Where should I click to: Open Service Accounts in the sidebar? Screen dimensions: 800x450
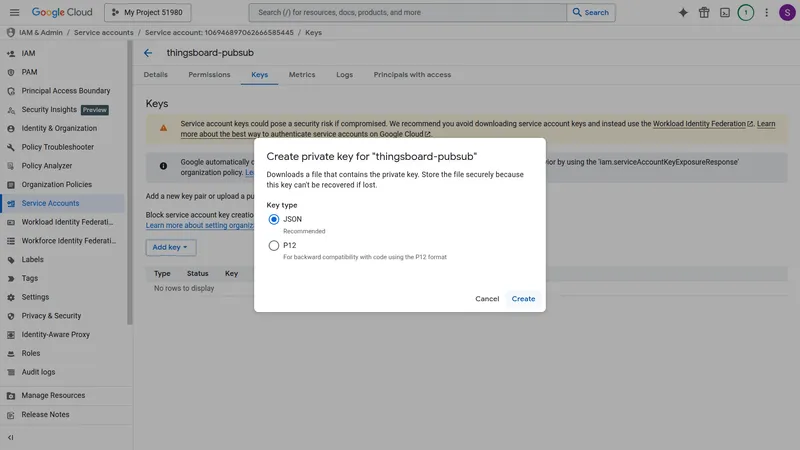tap(62, 203)
